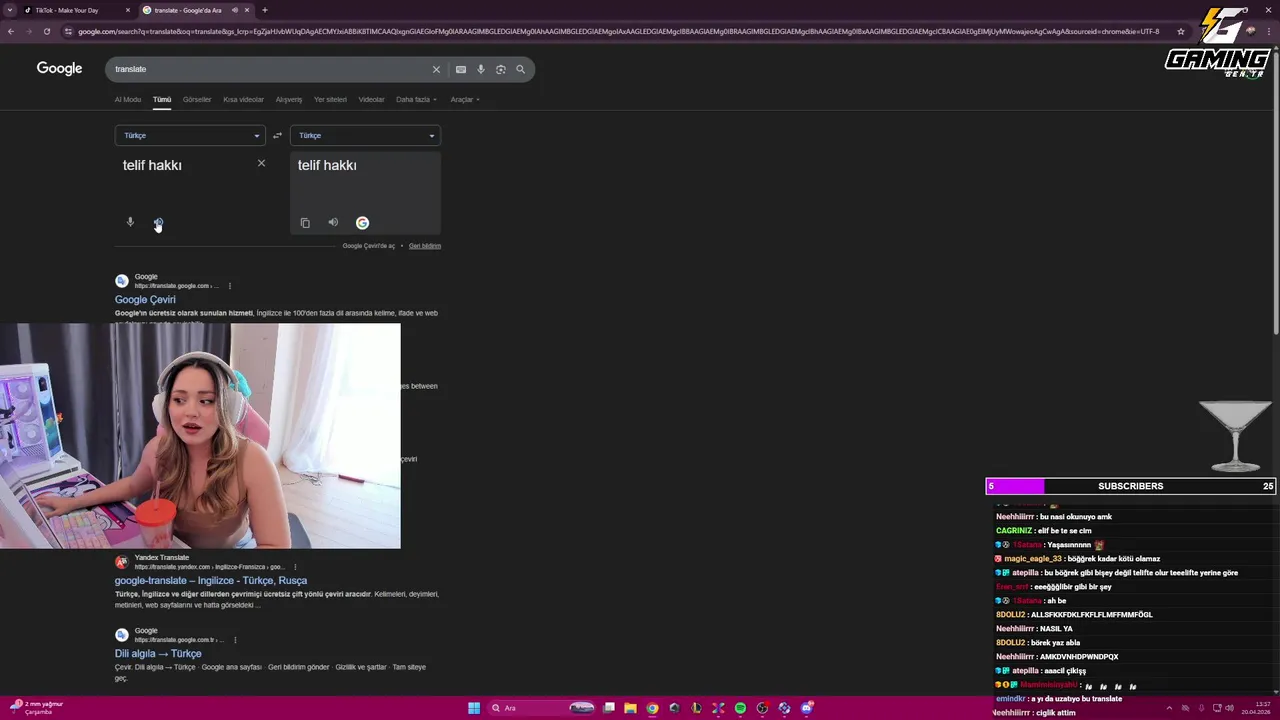The width and height of the screenshot is (1280, 720).
Task: Click the translate input microphone icon
Action: (130, 222)
